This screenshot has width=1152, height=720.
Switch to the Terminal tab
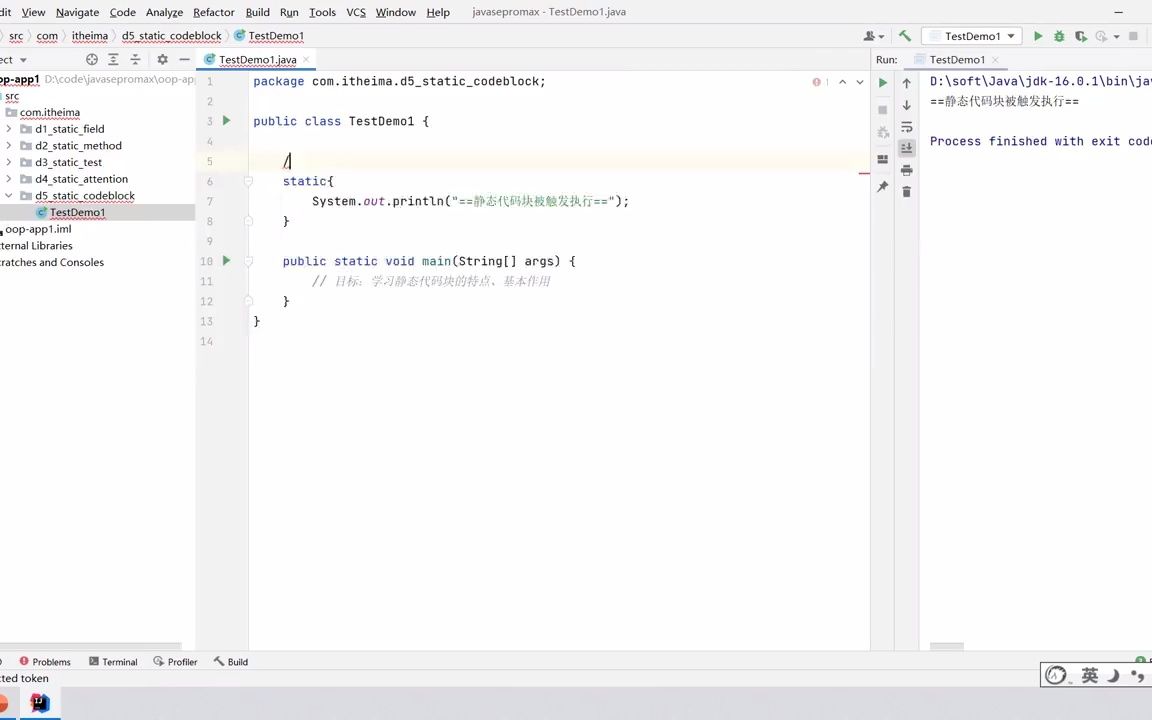[x=119, y=661]
